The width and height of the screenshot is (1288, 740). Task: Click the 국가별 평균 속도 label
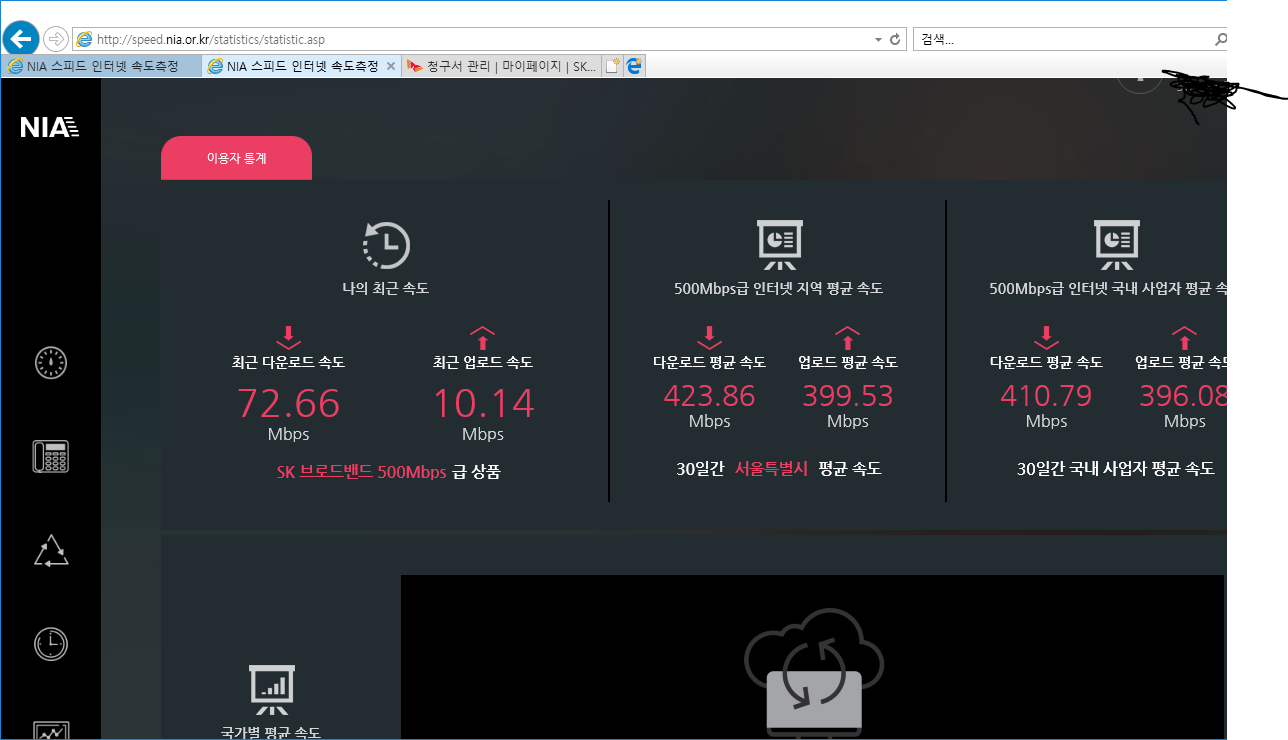271,733
